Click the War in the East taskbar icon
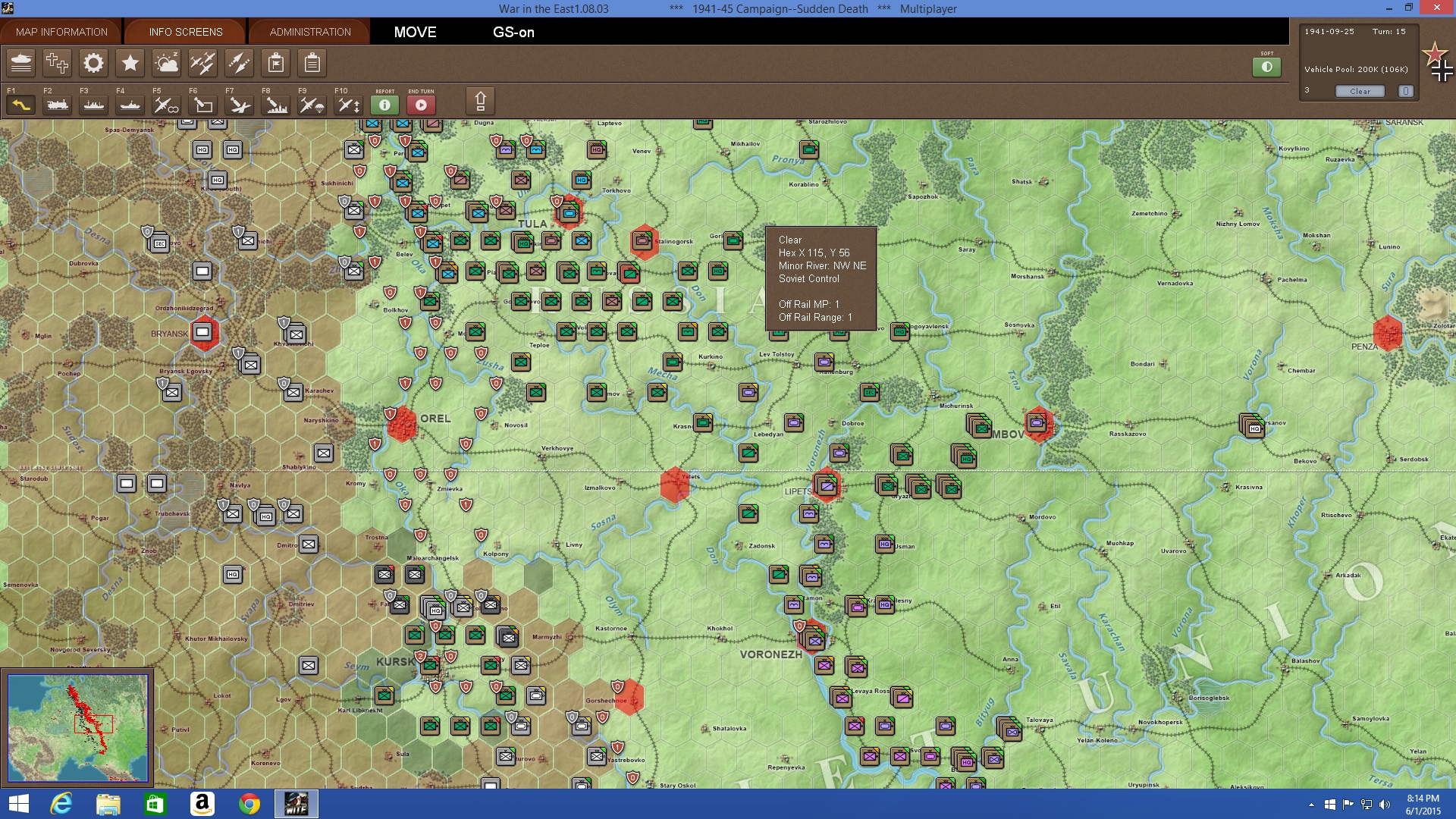 point(296,804)
